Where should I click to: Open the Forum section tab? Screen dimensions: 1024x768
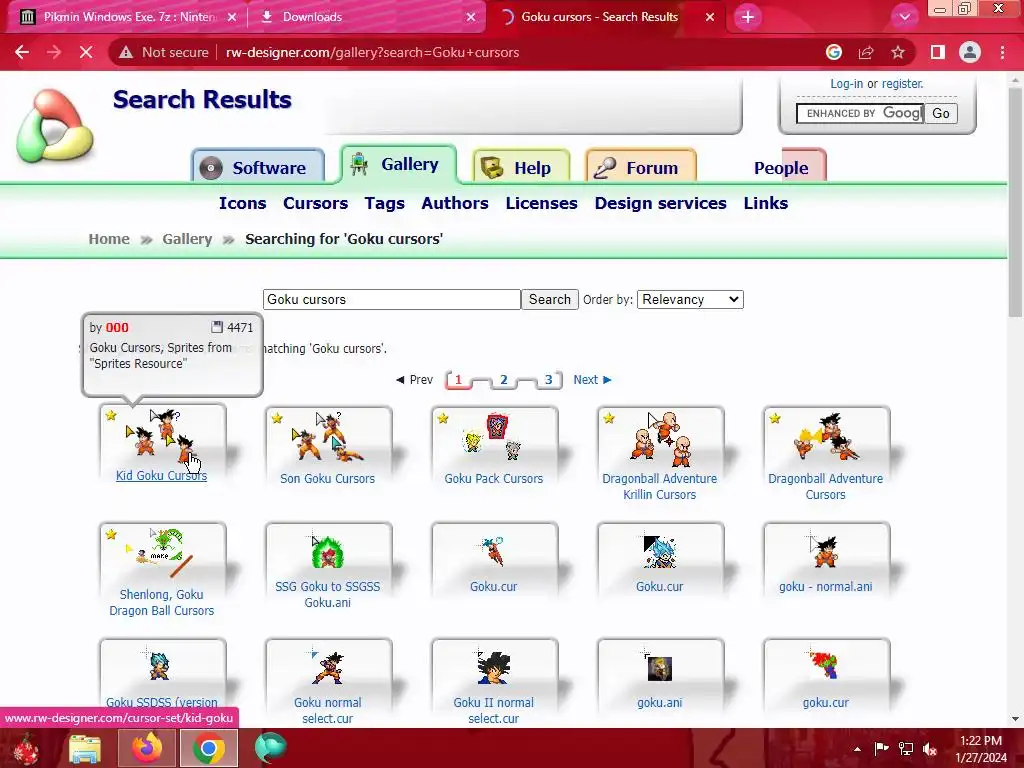pyautogui.click(x=641, y=167)
